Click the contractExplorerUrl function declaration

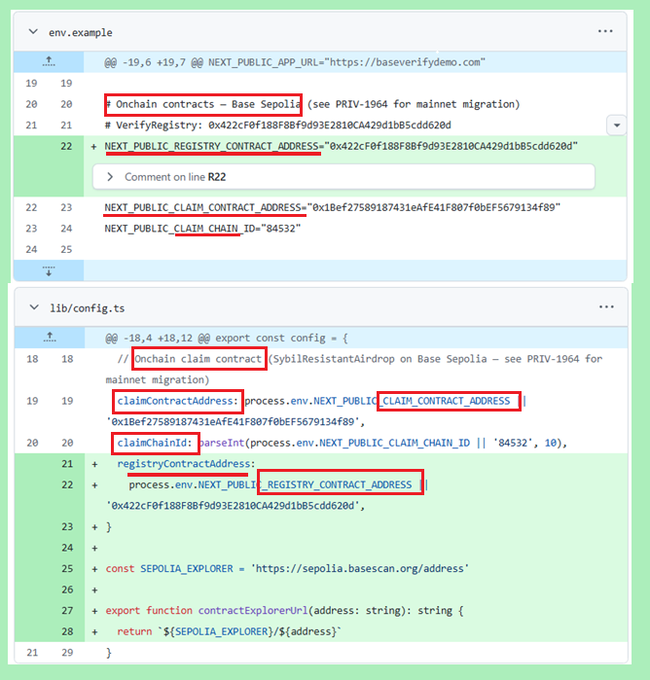(284, 611)
